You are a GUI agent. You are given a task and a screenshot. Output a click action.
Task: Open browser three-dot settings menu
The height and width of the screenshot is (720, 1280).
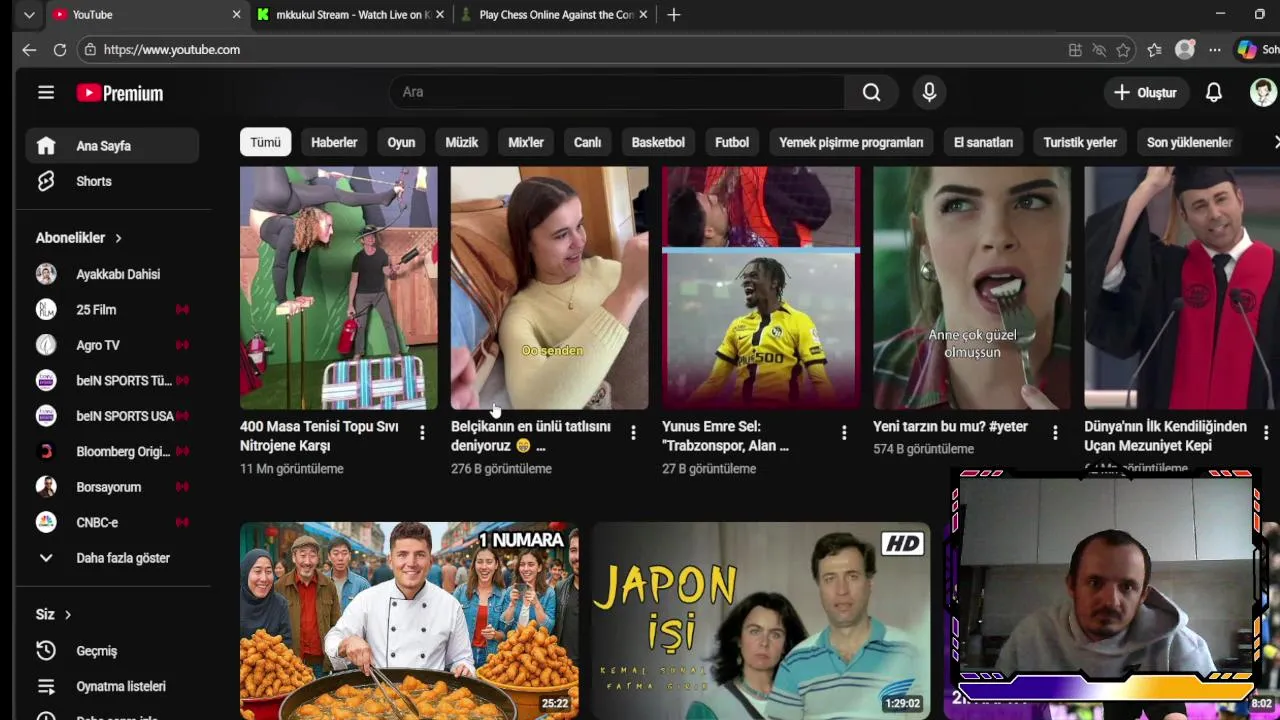pyautogui.click(x=1214, y=50)
